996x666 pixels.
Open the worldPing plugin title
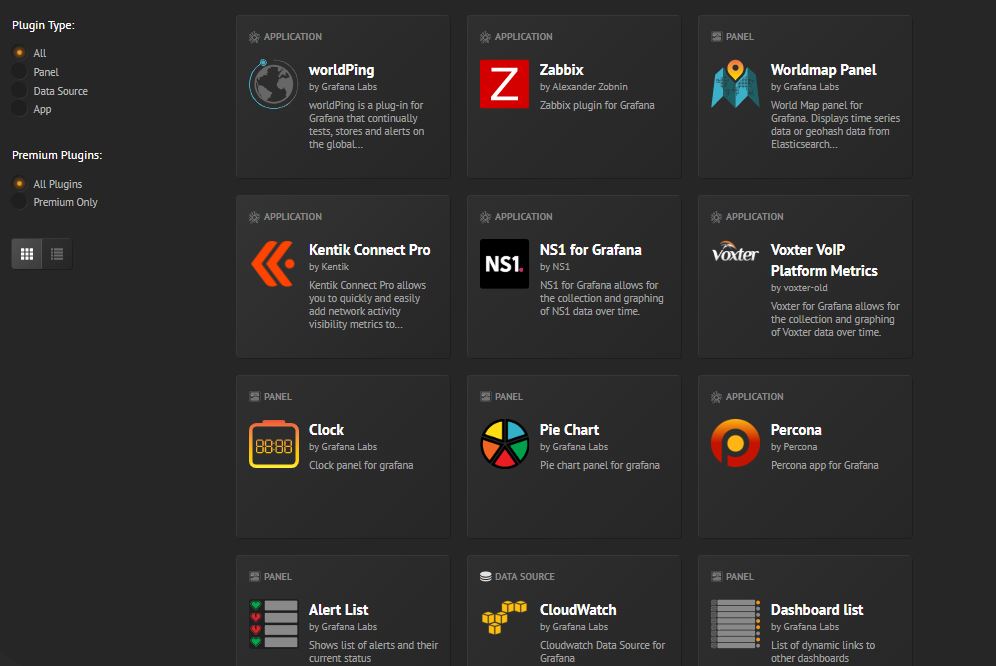342,70
